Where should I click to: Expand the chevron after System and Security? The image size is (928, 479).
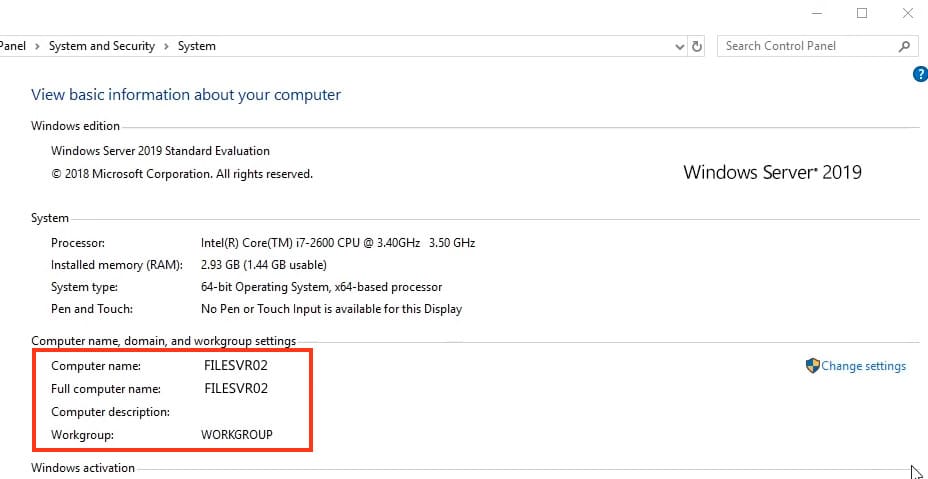pos(167,46)
